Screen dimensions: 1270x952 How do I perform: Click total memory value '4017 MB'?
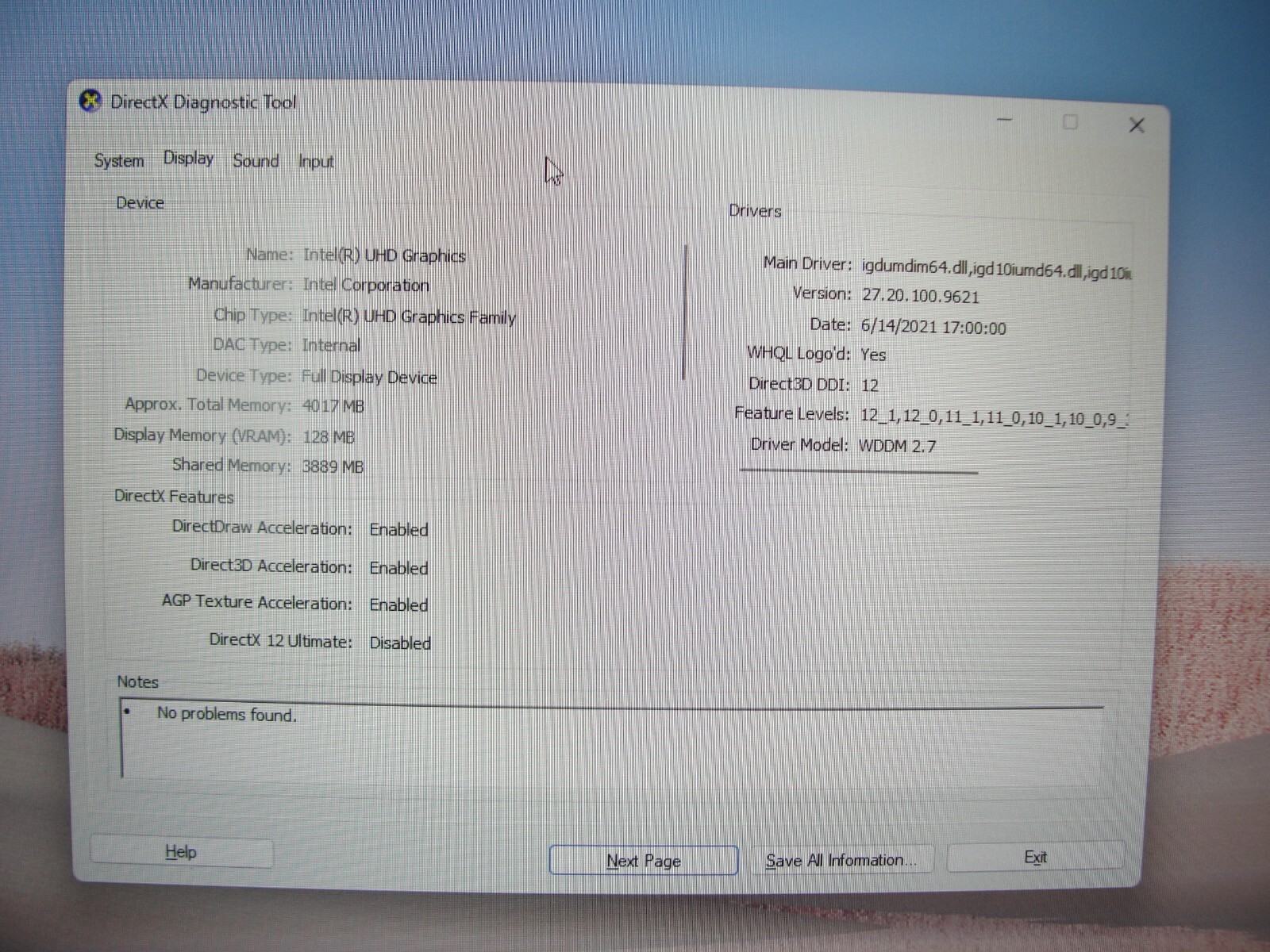click(x=333, y=406)
